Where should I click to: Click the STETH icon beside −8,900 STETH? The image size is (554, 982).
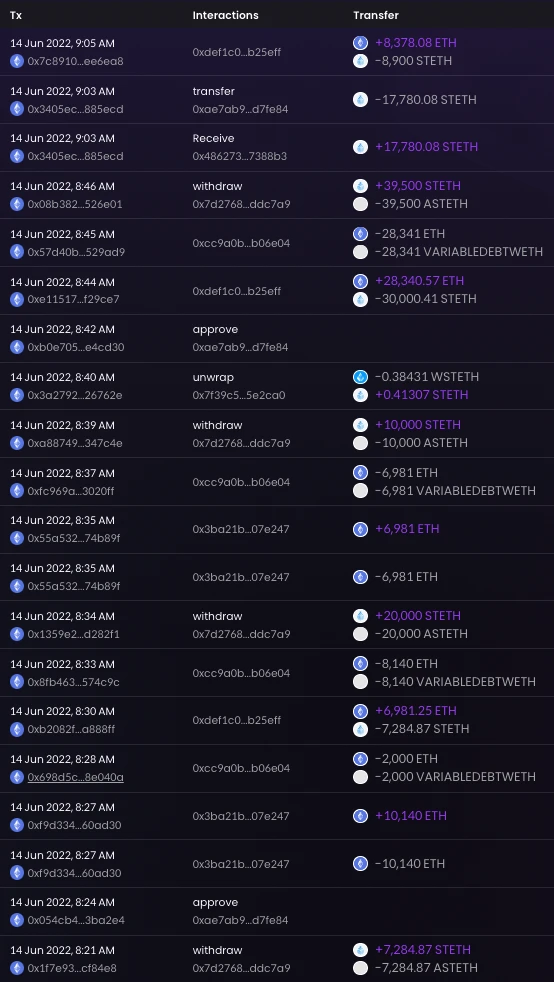tap(360, 61)
